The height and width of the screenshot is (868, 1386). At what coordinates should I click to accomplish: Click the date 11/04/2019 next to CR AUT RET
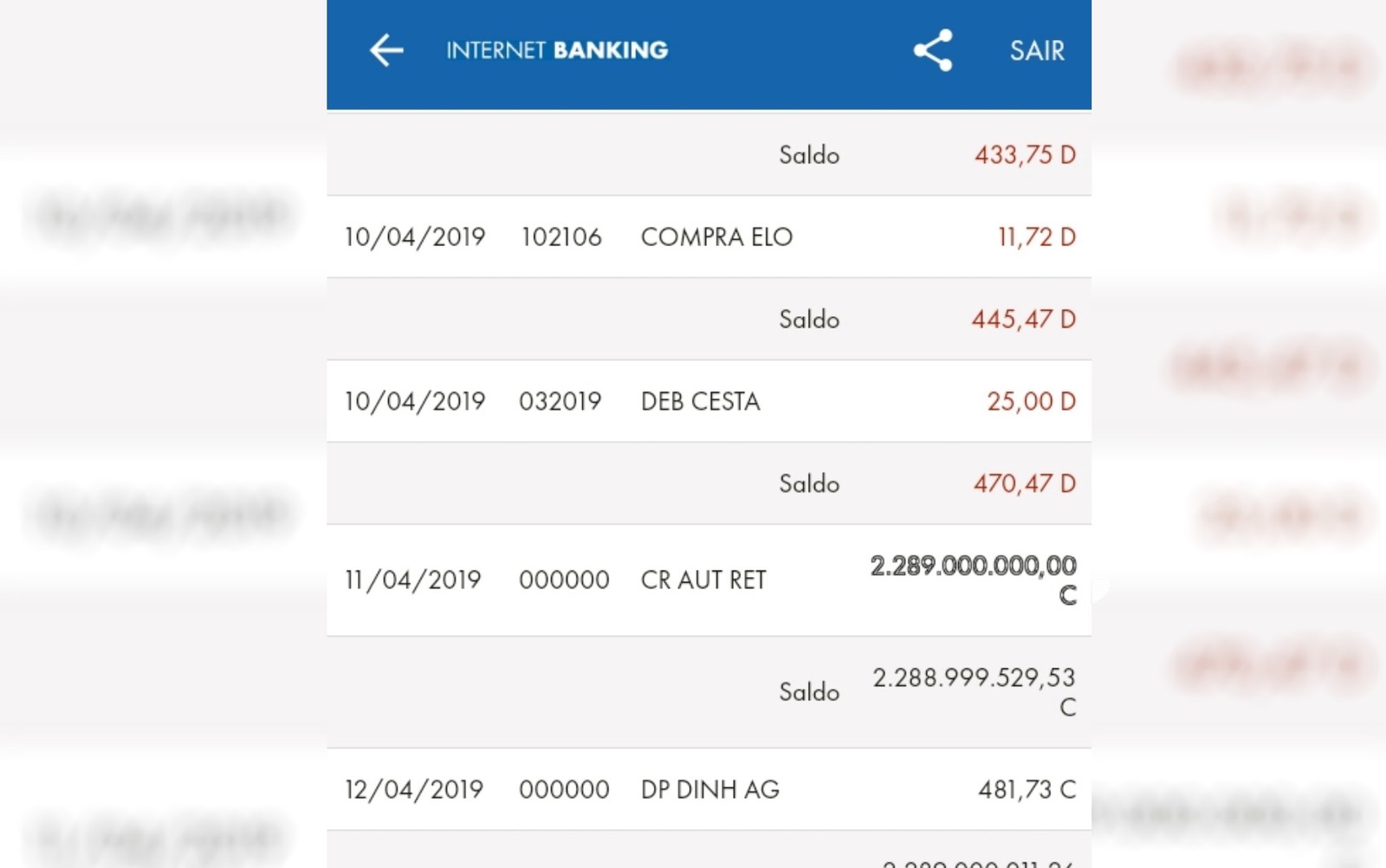(413, 580)
